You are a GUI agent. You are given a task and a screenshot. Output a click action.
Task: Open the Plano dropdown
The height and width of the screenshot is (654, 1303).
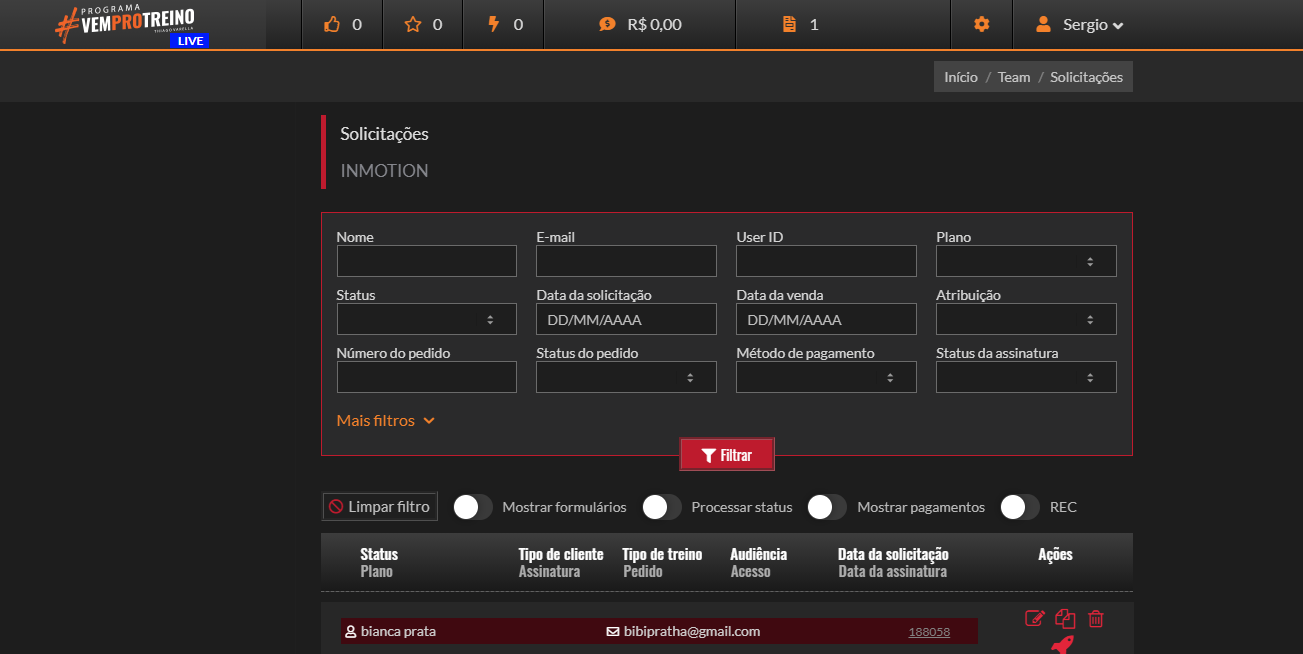point(1026,261)
